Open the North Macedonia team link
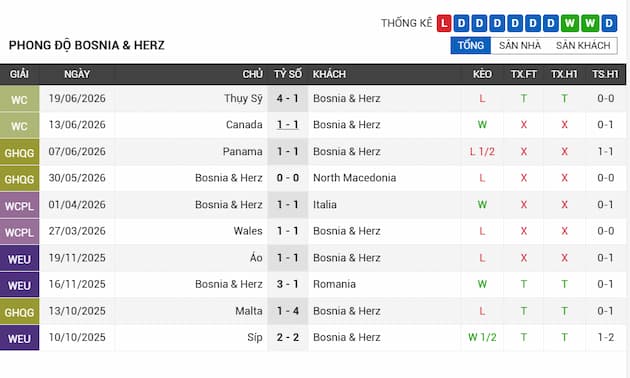The image size is (630, 378). [x=354, y=178]
